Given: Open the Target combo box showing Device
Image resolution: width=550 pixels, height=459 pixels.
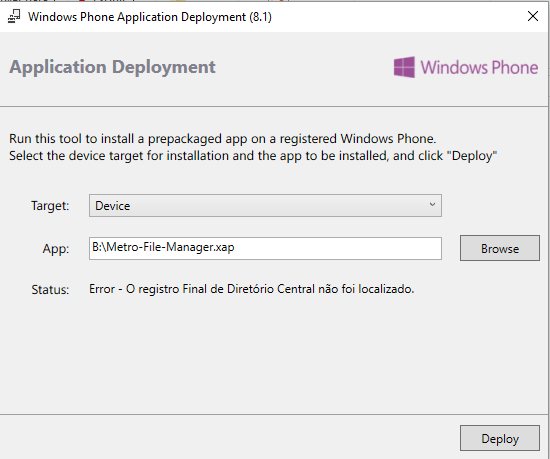Looking at the screenshot, I should pyautogui.click(x=265, y=205).
